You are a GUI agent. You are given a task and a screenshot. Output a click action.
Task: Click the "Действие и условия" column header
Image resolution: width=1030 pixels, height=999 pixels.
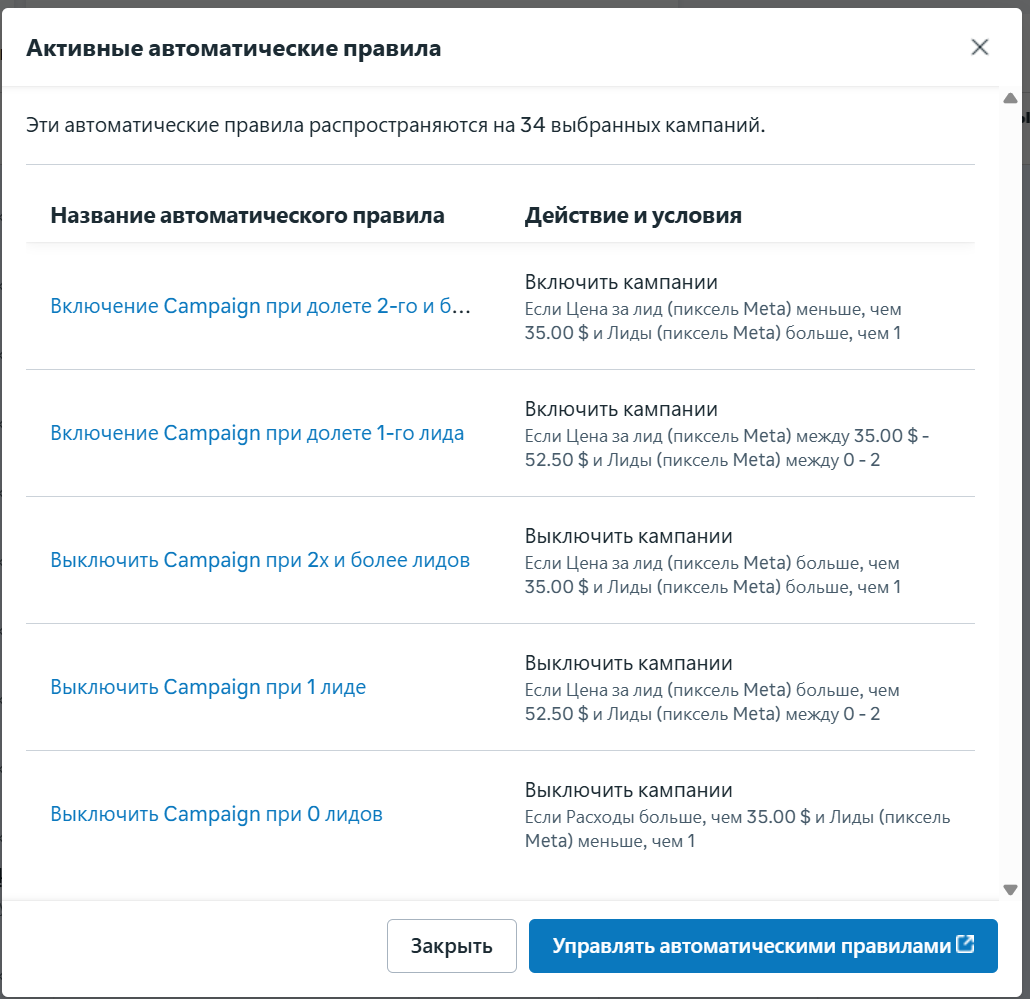coord(633,215)
